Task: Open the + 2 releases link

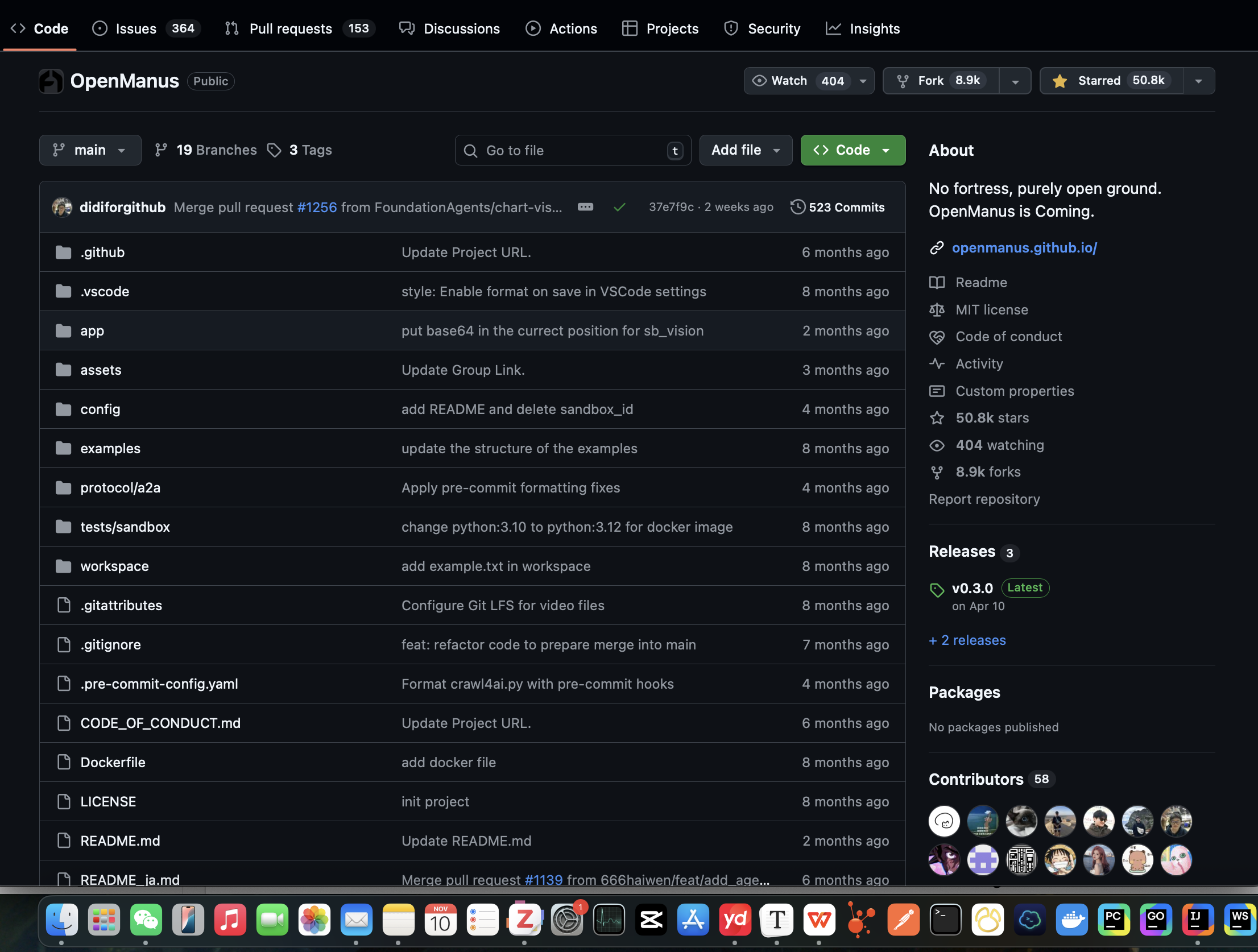Action: point(967,640)
